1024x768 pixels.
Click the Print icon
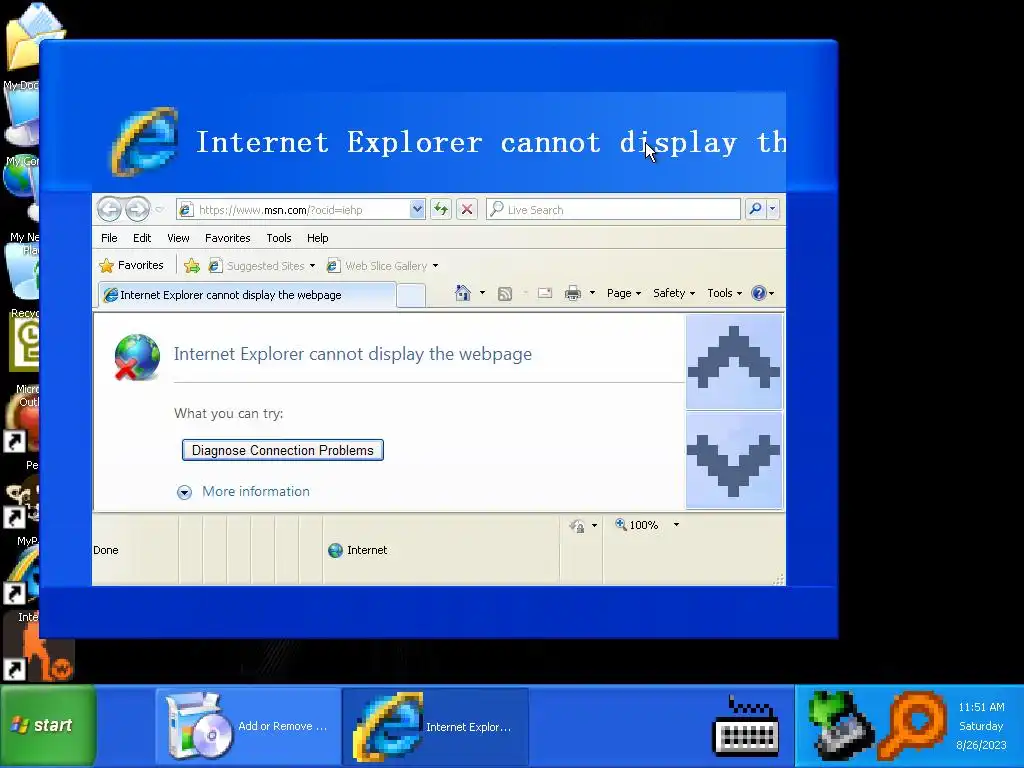[573, 293]
